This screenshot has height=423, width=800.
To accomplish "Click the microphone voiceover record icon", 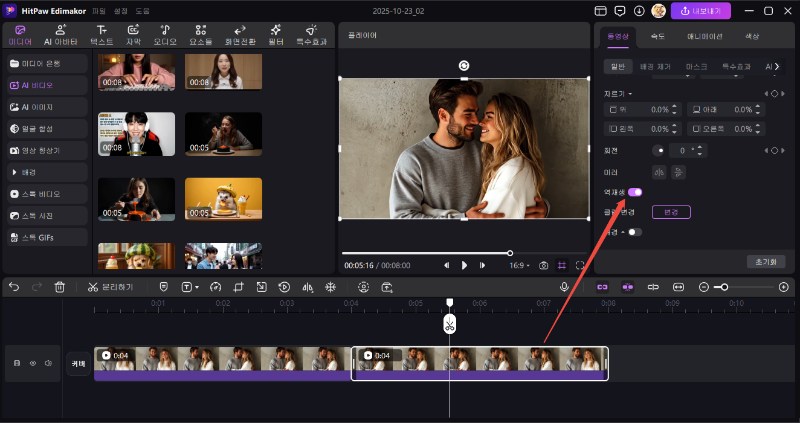I will (x=565, y=287).
